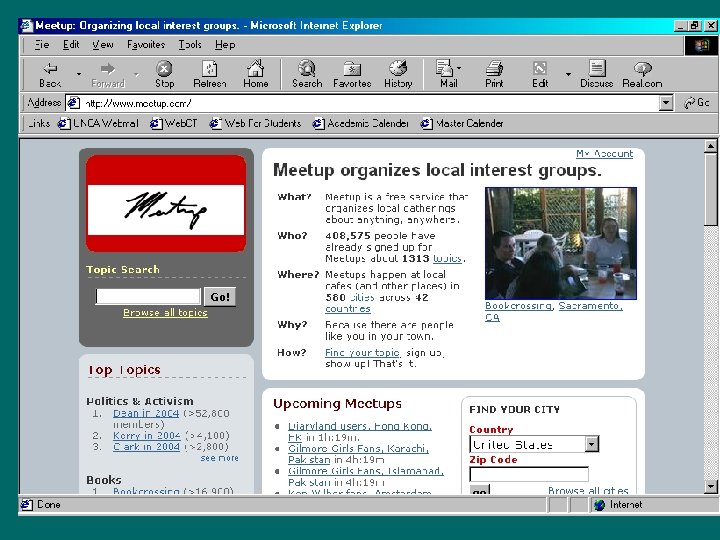Viewport: 720px width, 540px height.
Task: Click the countries link
Action: point(348,309)
